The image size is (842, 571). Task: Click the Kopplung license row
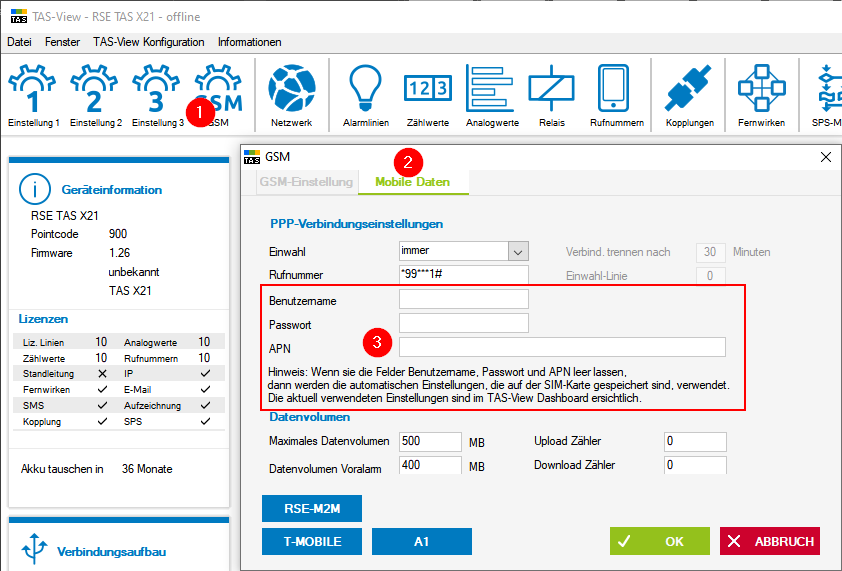(66, 422)
